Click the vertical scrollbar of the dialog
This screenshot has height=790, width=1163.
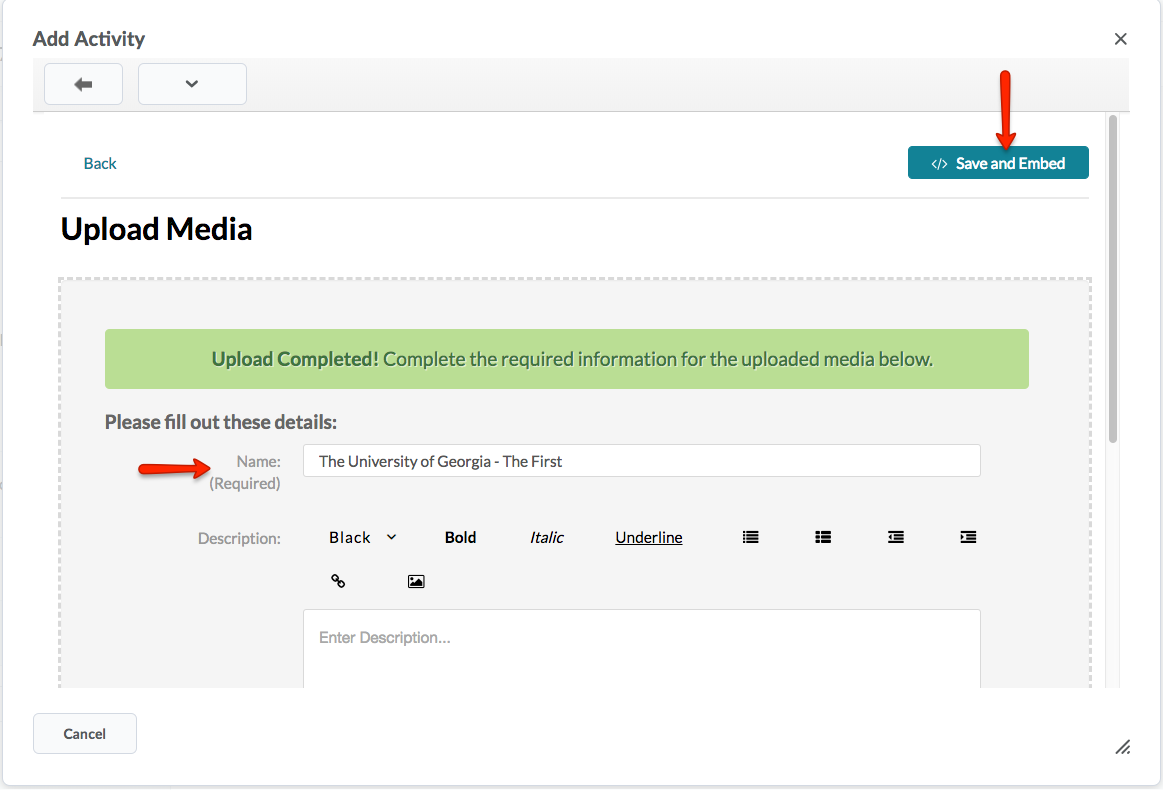(1112, 280)
